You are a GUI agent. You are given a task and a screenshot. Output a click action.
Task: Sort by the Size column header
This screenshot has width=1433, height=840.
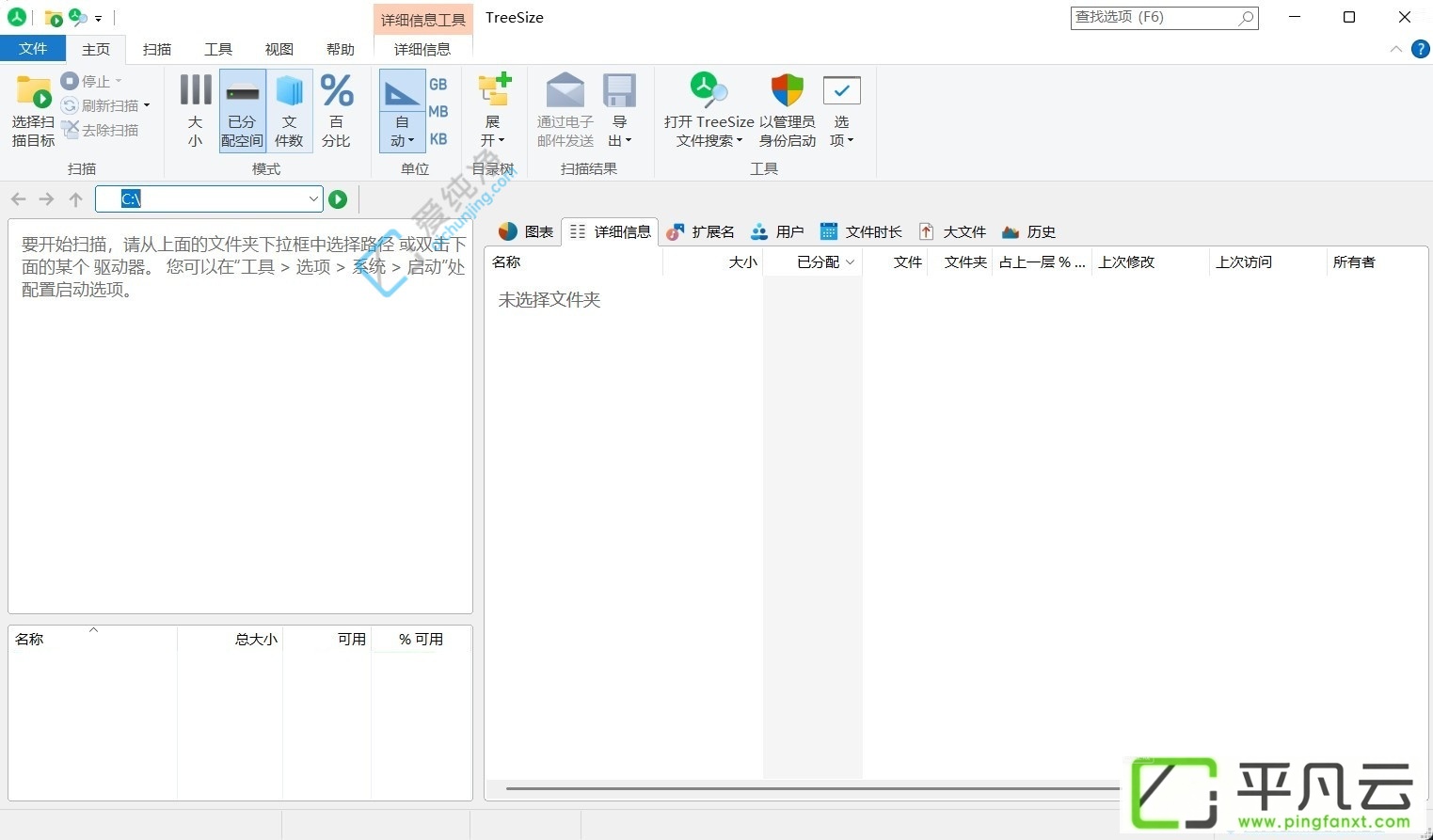coord(713,262)
